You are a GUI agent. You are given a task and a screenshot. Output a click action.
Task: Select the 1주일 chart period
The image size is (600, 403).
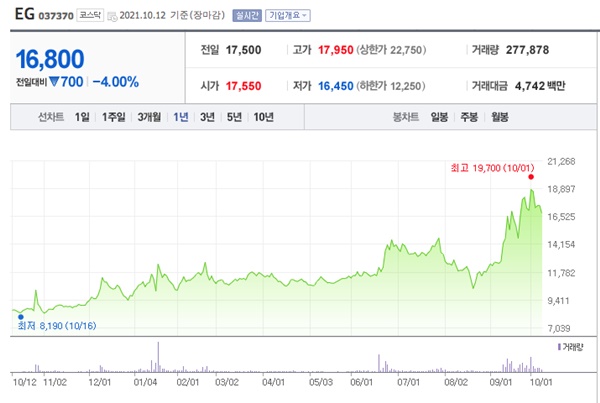[x=114, y=117]
